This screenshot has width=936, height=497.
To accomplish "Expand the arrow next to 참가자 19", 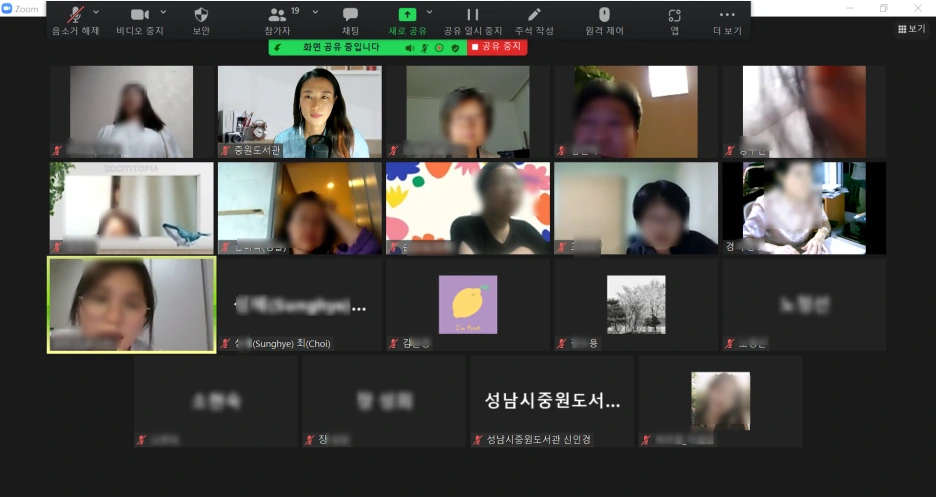I will pos(315,12).
